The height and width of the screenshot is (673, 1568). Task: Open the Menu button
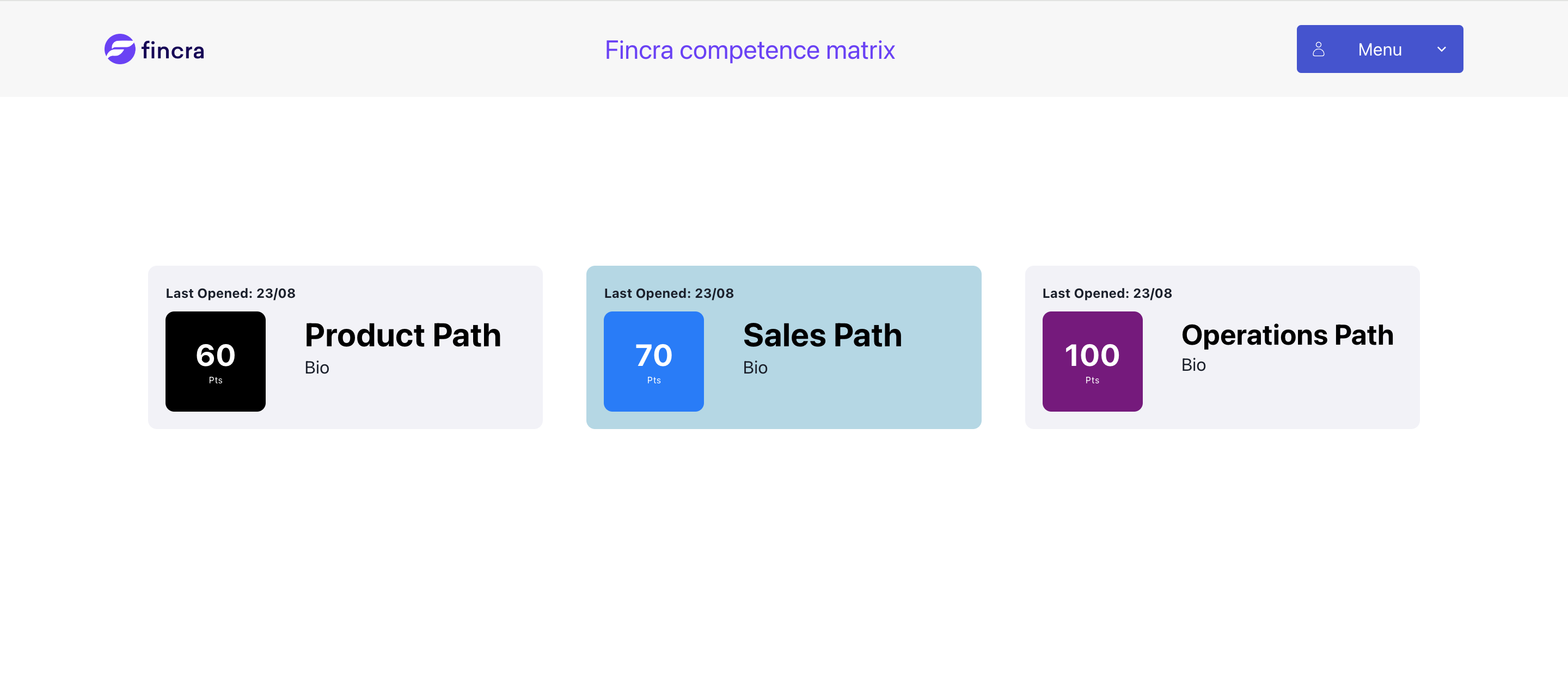pyautogui.click(x=1379, y=50)
